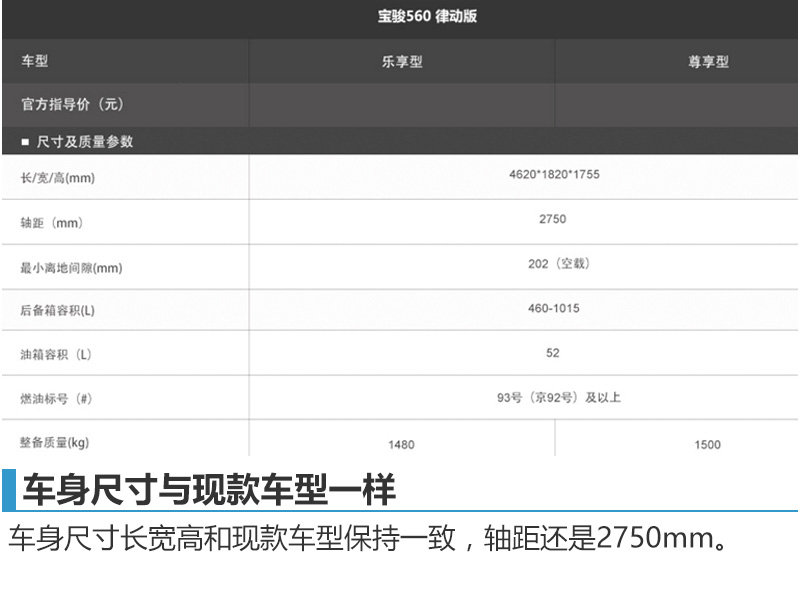The height and width of the screenshot is (600, 800).
Task: Click the dimensions value "4620*1820*1755"
Action: pyautogui.click(x=554, y=174)
